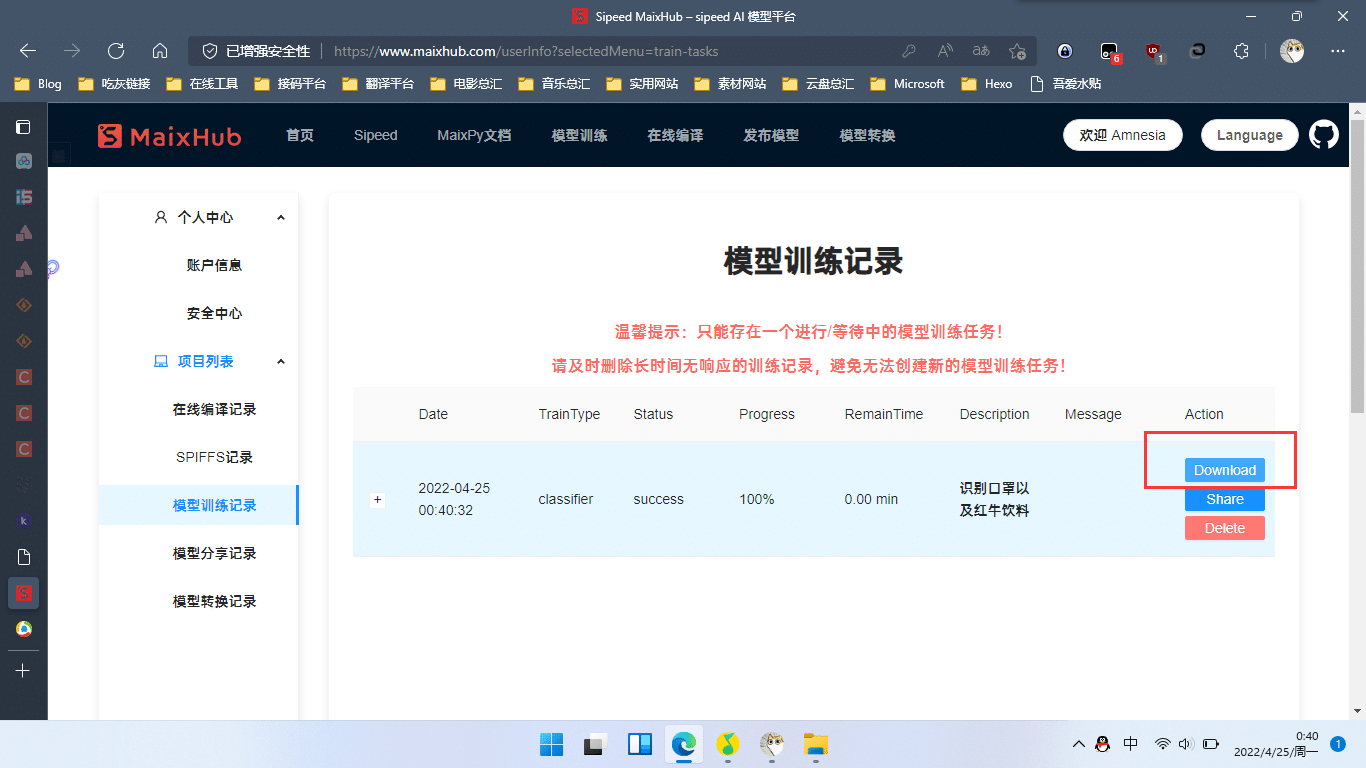Open the translate icon in the address bar
The height and width of the screenshot is (768, 1366).
click(x=980, y=50)
